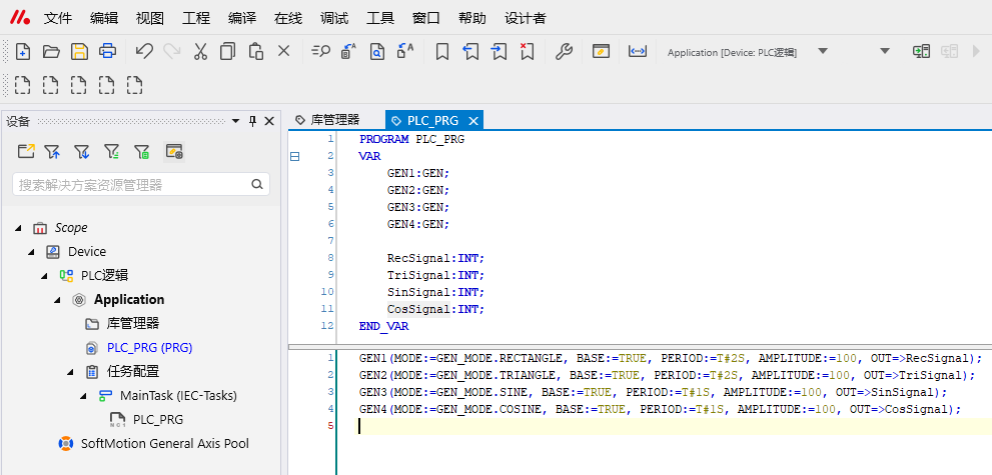992x475 pixels.
Task: Go to next bookmark, right arrow icon
Action: coord(499,52)
